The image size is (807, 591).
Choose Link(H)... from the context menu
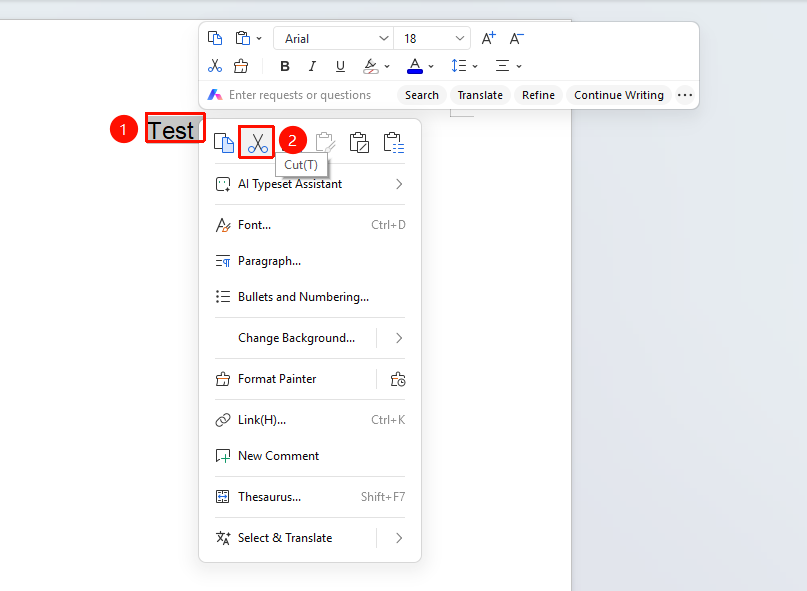click(x=310, y=420)
